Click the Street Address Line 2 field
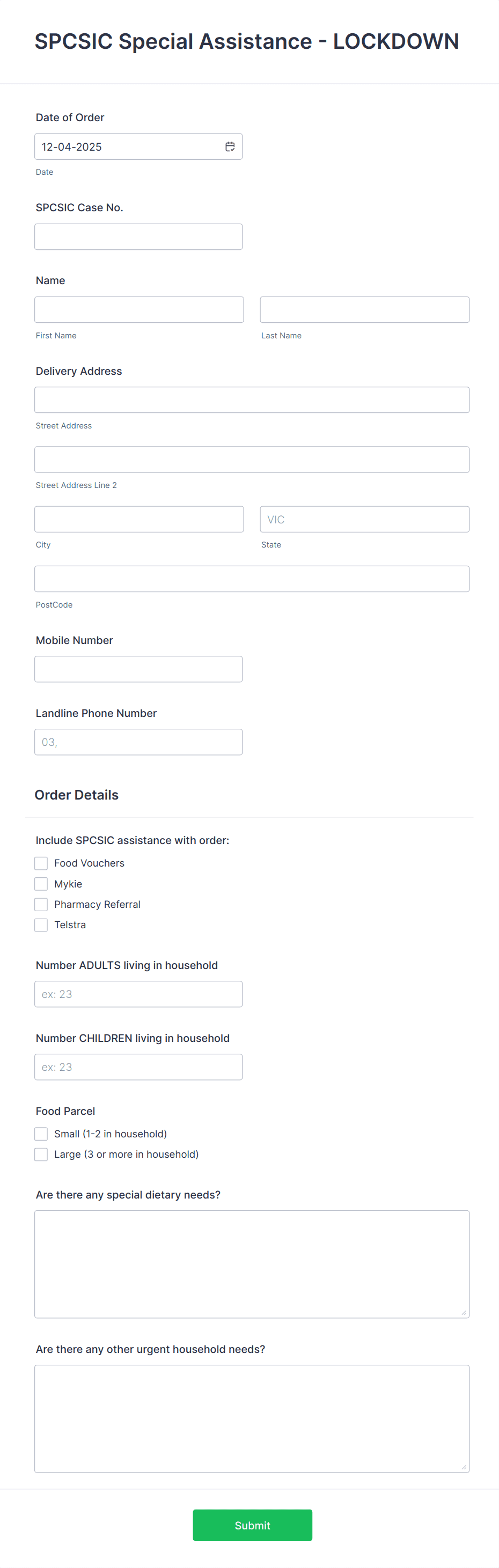 [252, 459]
